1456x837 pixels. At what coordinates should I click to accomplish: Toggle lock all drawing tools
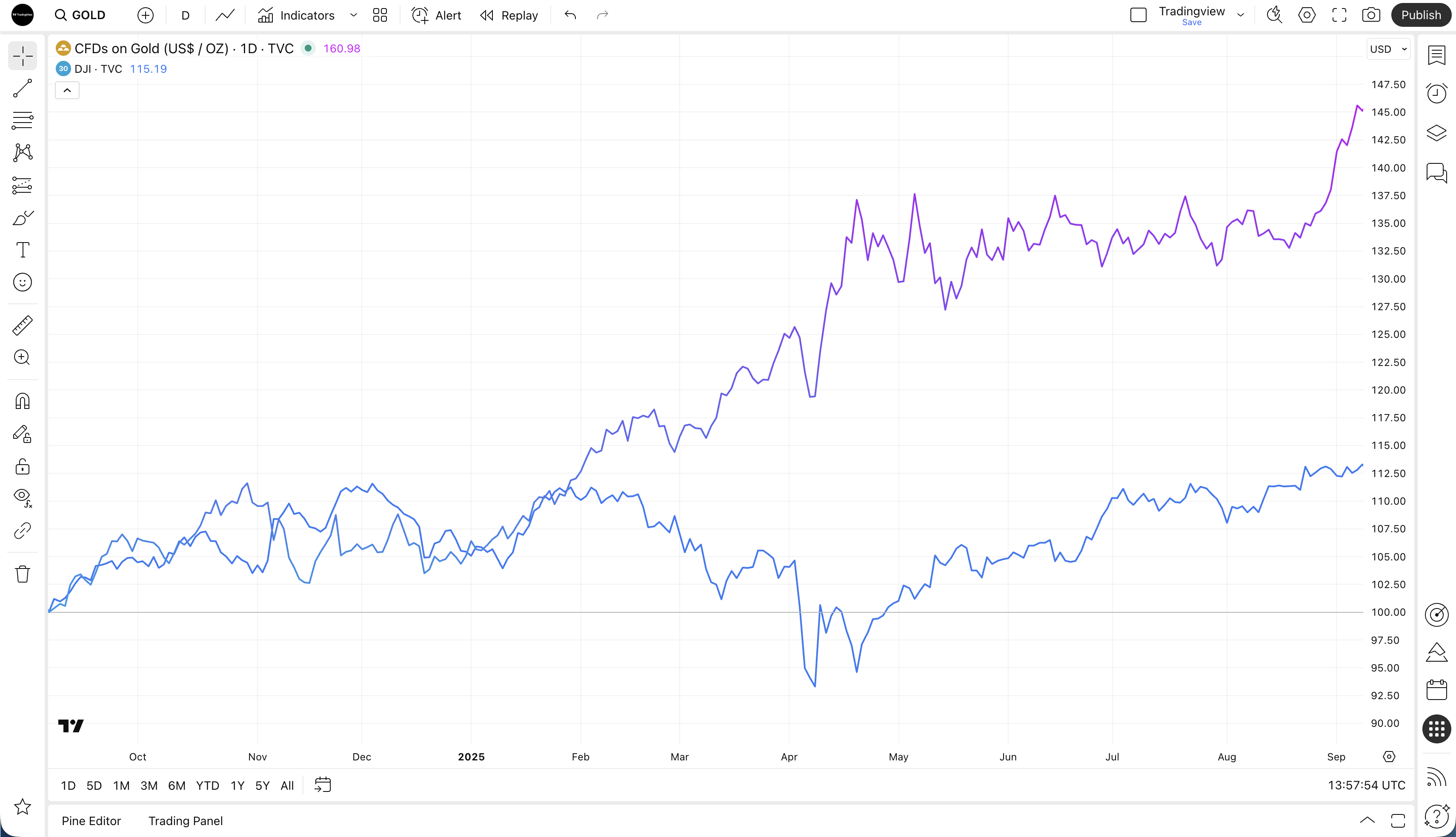(x=23, y=466)
